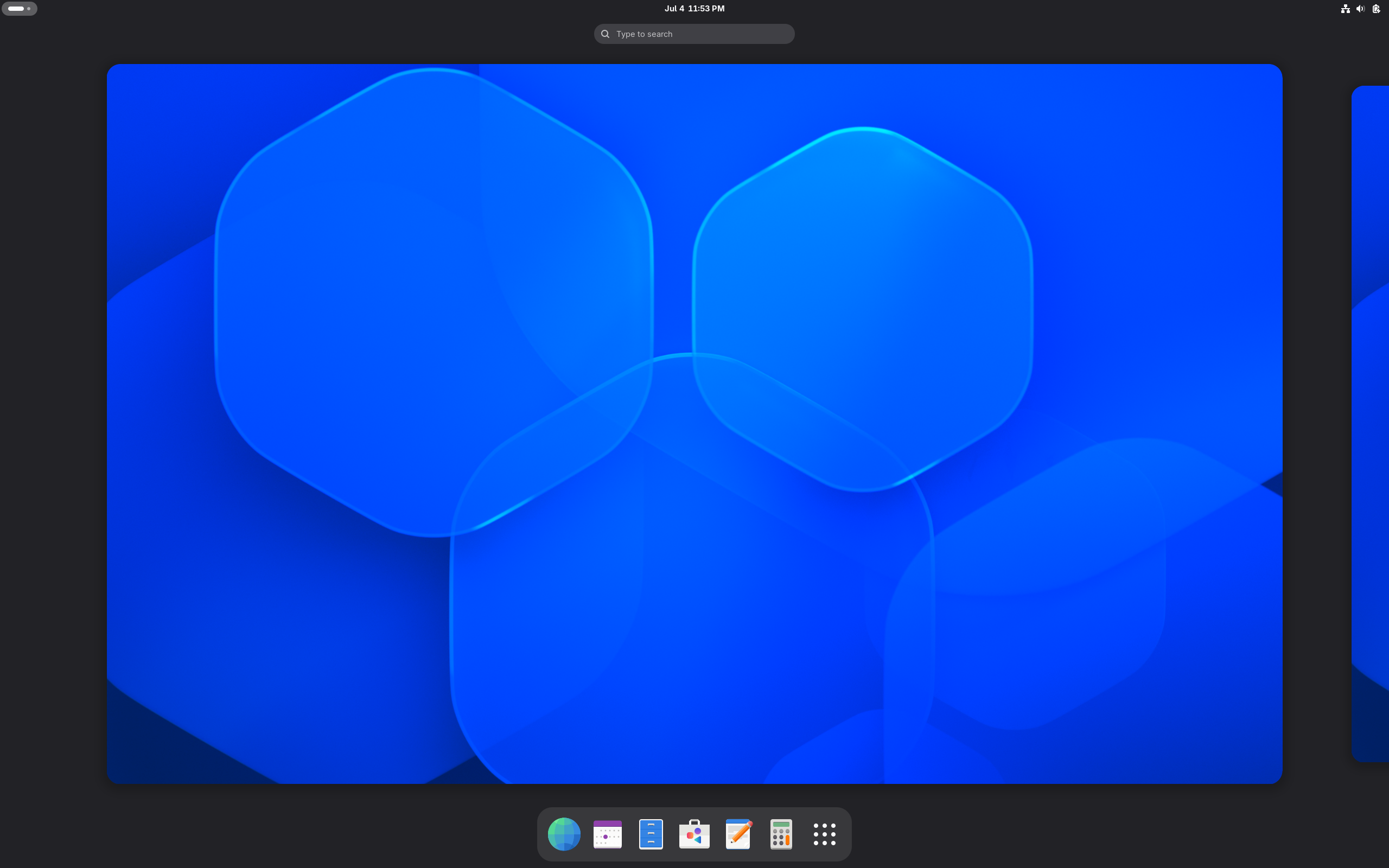Launch the Text Editor from the dock

738,834
